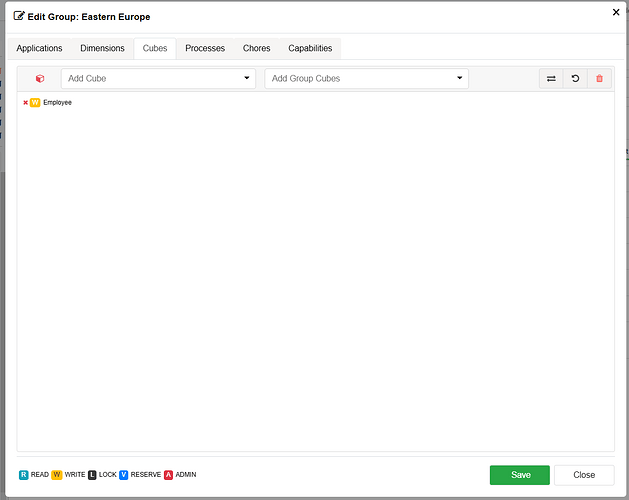This screenshot has height=500, width=629.
Task: Select the Employee cube entry
Action: [57, 103]
